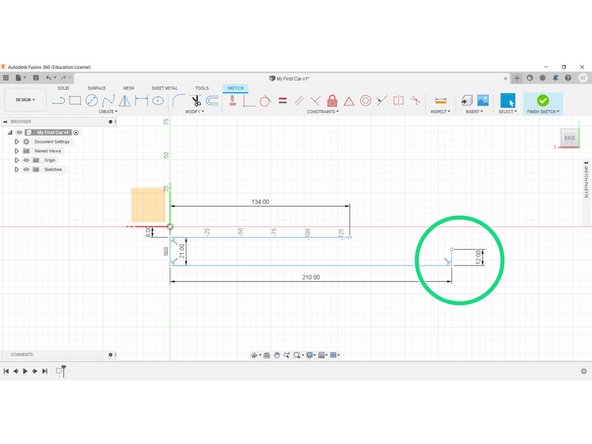Select the Sketch tab
This screenshot has height=444, width=592.
pos(235,88)
